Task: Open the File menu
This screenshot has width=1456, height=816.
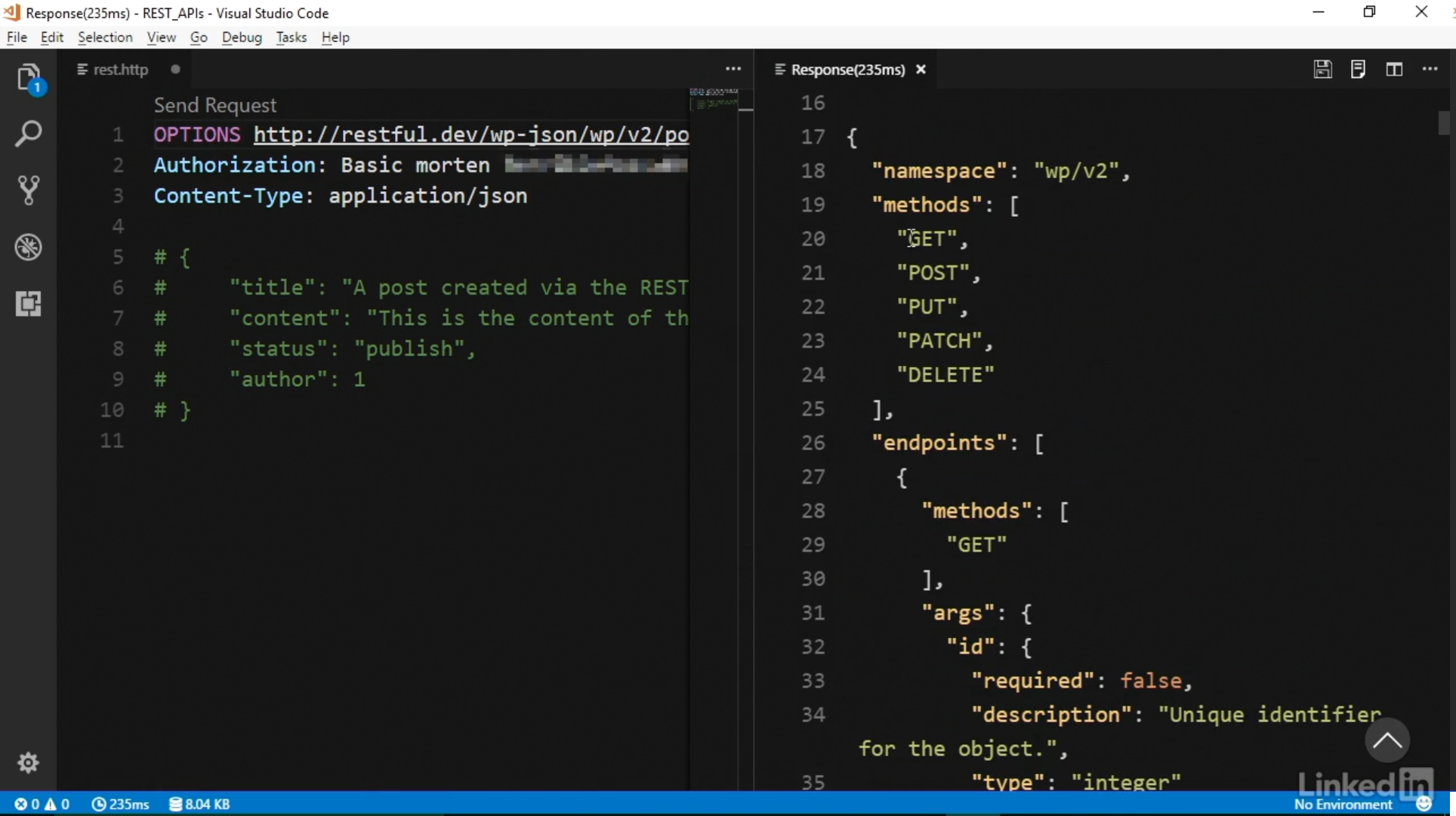Action: (17, 38)
